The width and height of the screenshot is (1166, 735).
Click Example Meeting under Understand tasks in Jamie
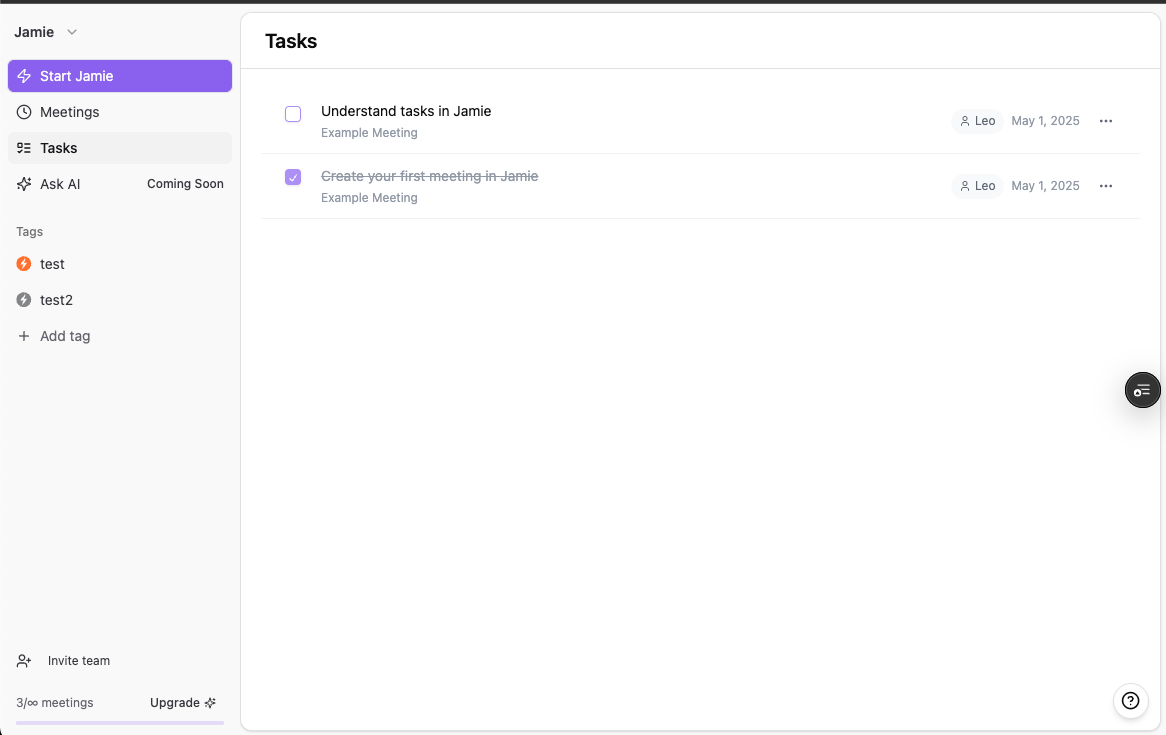(369, 132)
